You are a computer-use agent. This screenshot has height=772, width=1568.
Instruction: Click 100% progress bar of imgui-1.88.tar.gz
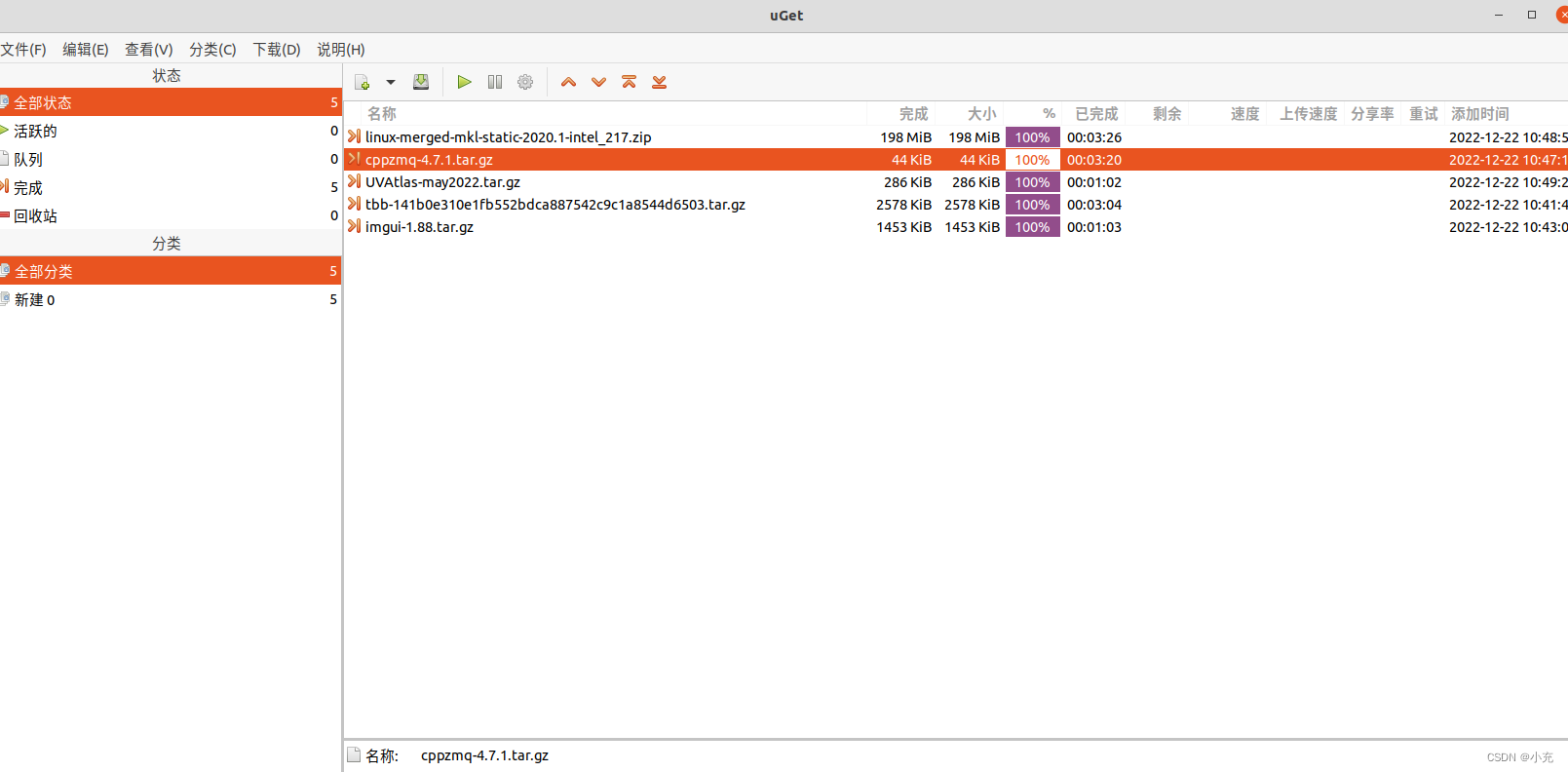coord(1033,227)
